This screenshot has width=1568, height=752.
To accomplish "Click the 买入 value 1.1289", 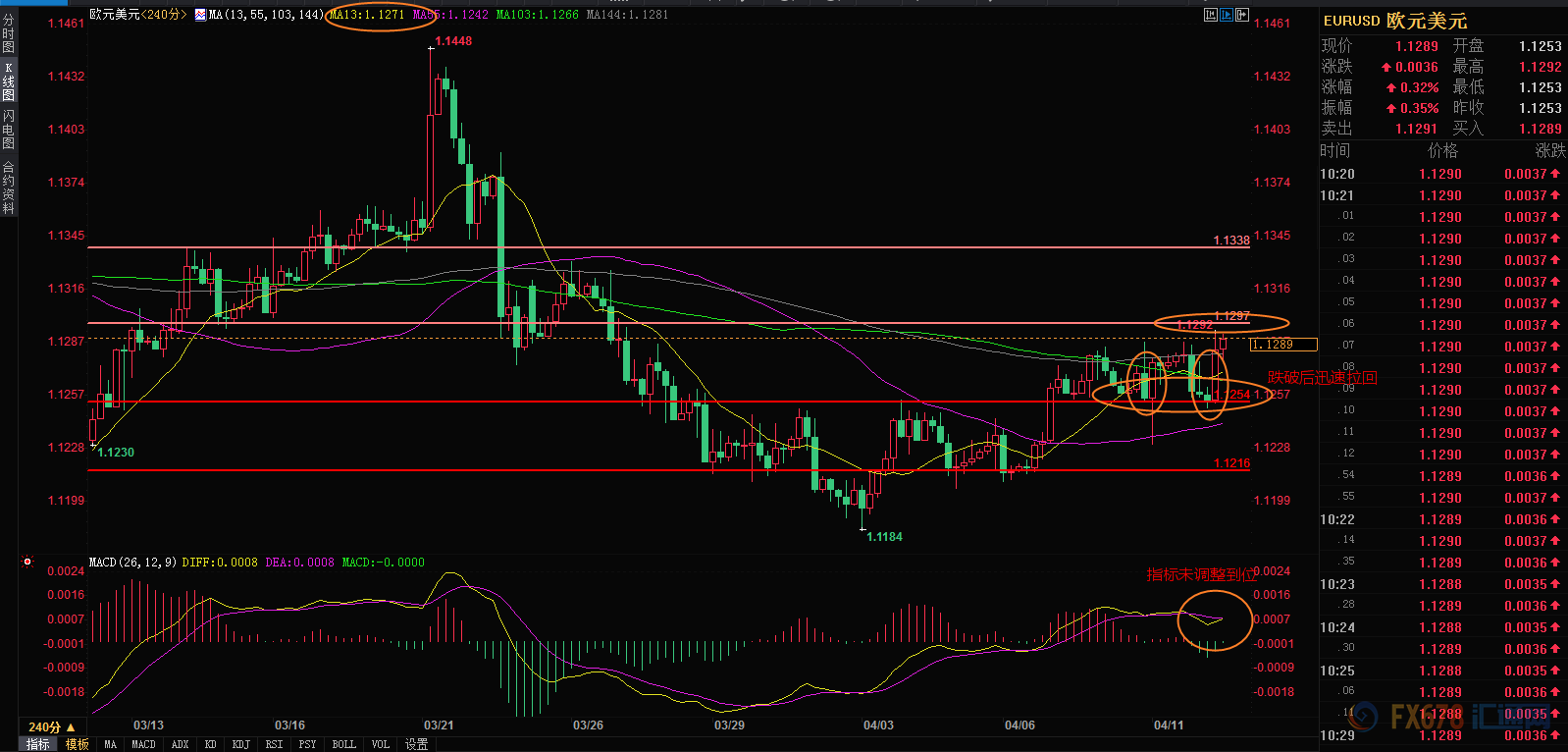I will (1541, 129).
